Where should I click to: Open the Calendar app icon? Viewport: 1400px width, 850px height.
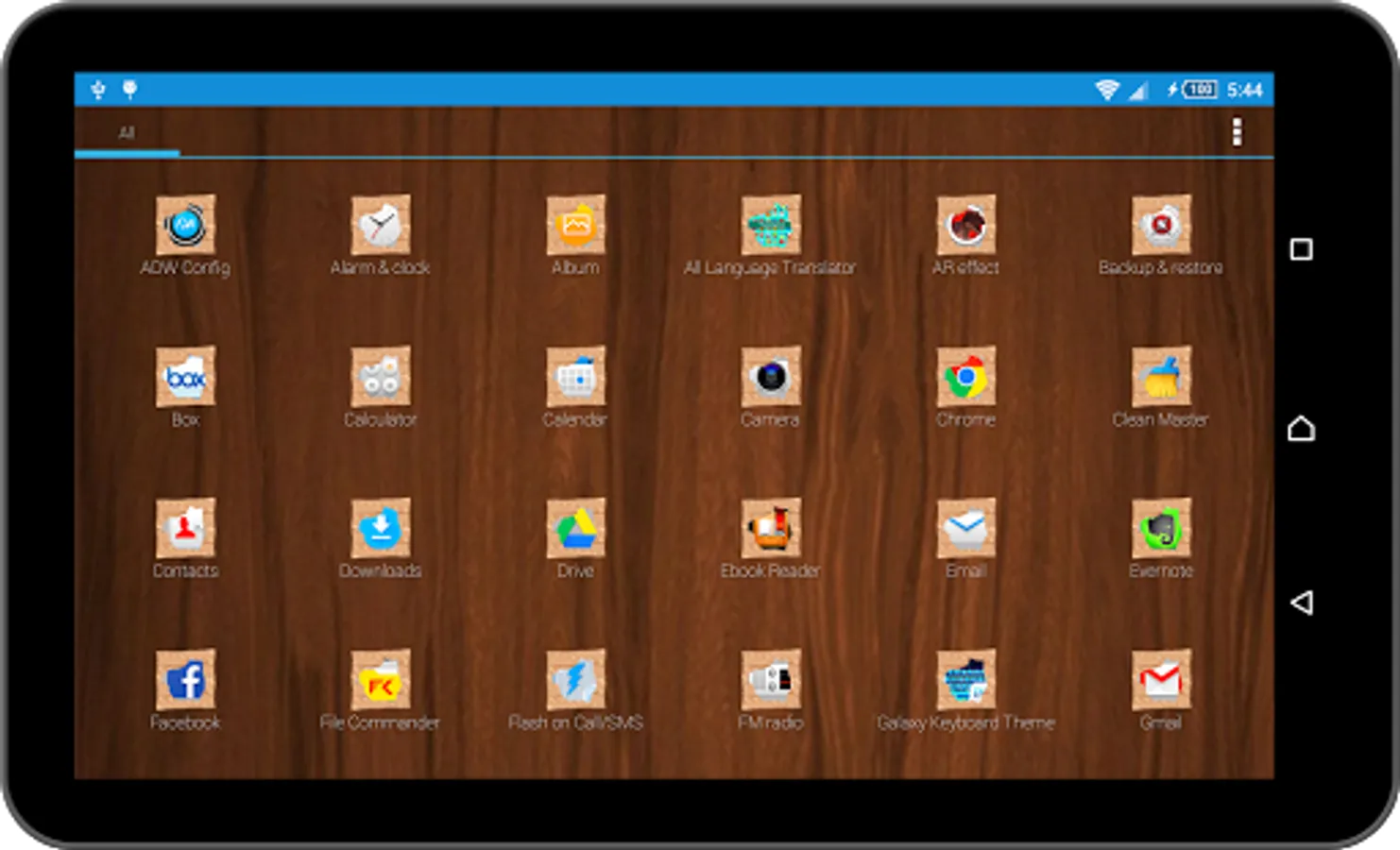[x=575, y=377]
